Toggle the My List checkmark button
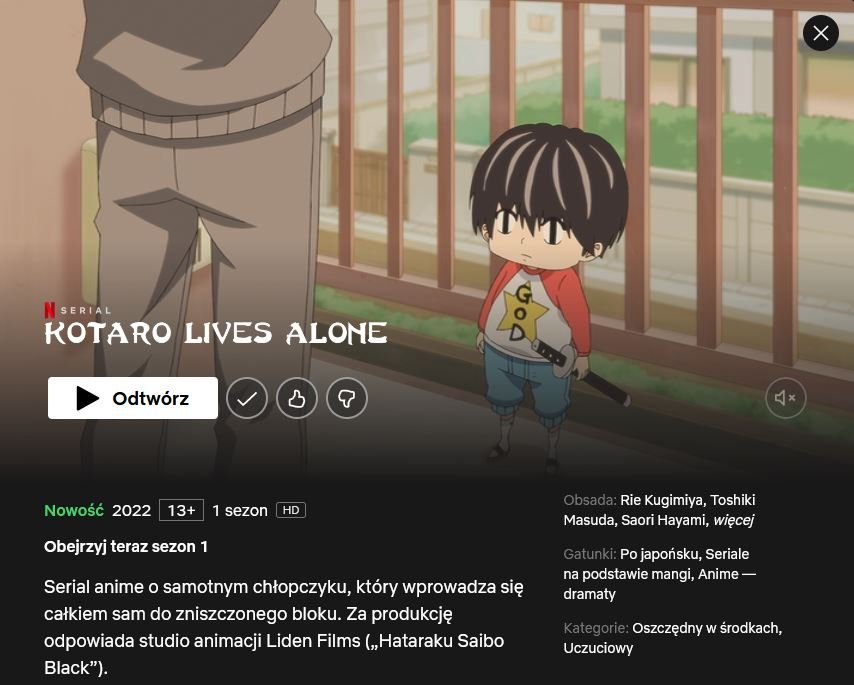Screen dimensions: 854x685 point(247,399)
